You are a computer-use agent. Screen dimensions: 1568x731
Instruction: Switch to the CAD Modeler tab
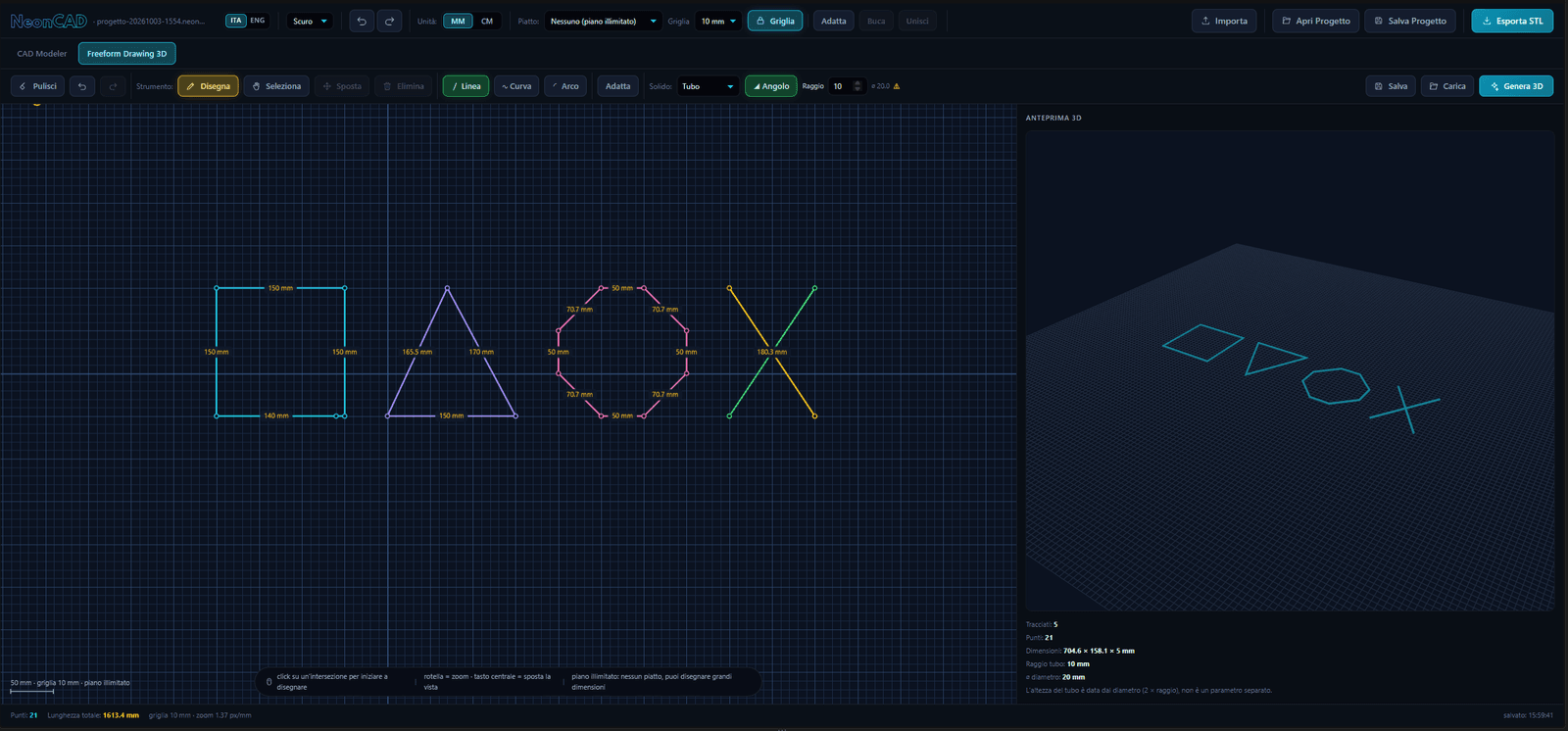[x=42, y=54]
